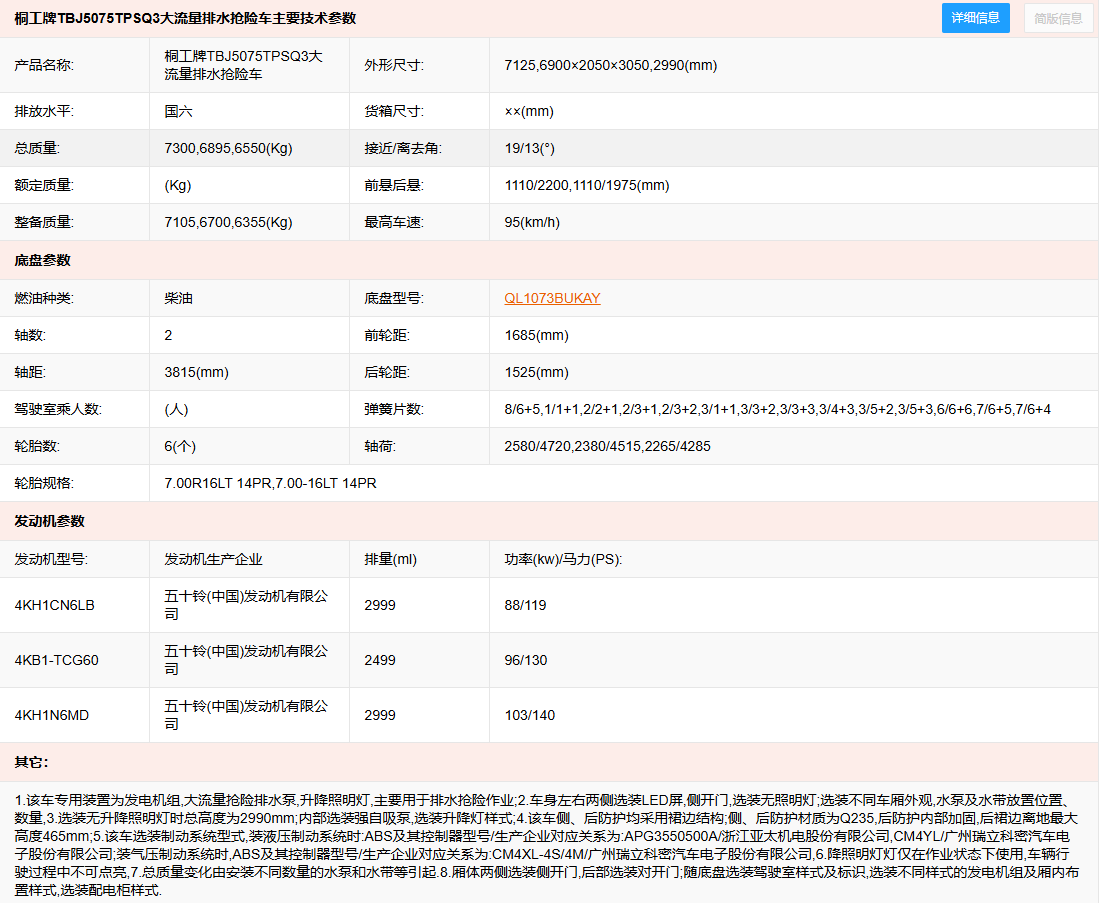Open the QL1073BUKAY chassis model link

tap(552, 298)
